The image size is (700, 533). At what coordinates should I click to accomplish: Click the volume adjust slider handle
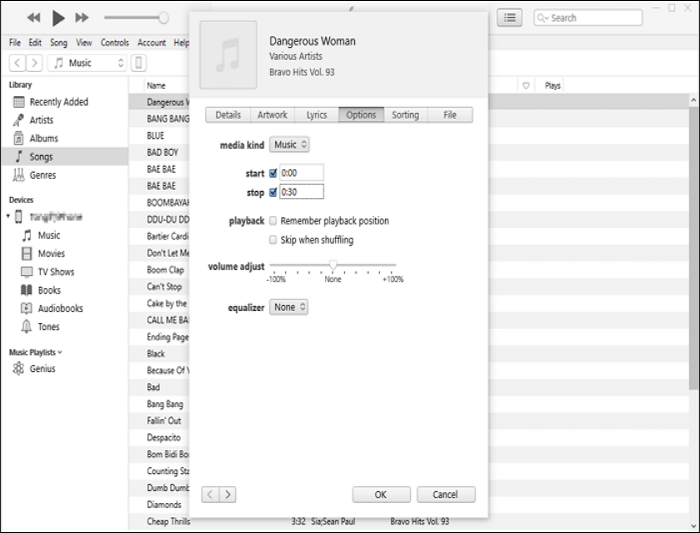(x=333, y=265)
